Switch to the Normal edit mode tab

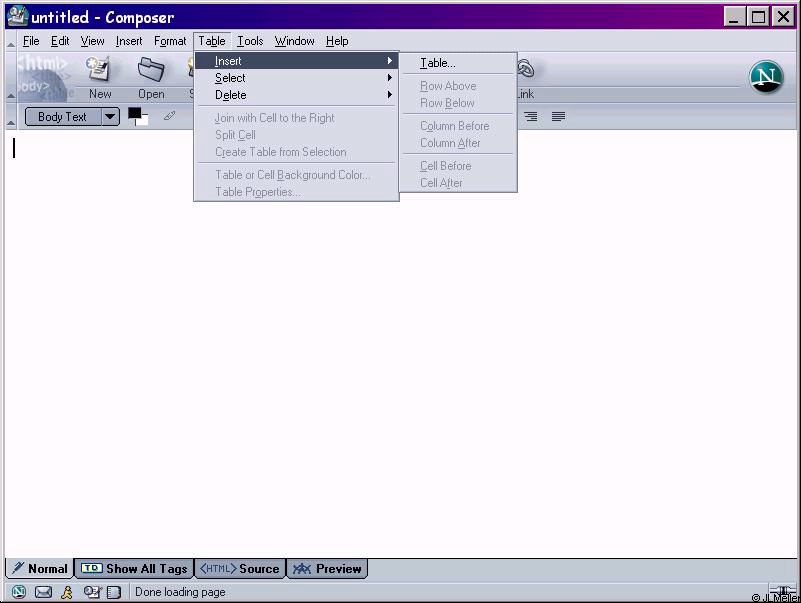[40, 569]
